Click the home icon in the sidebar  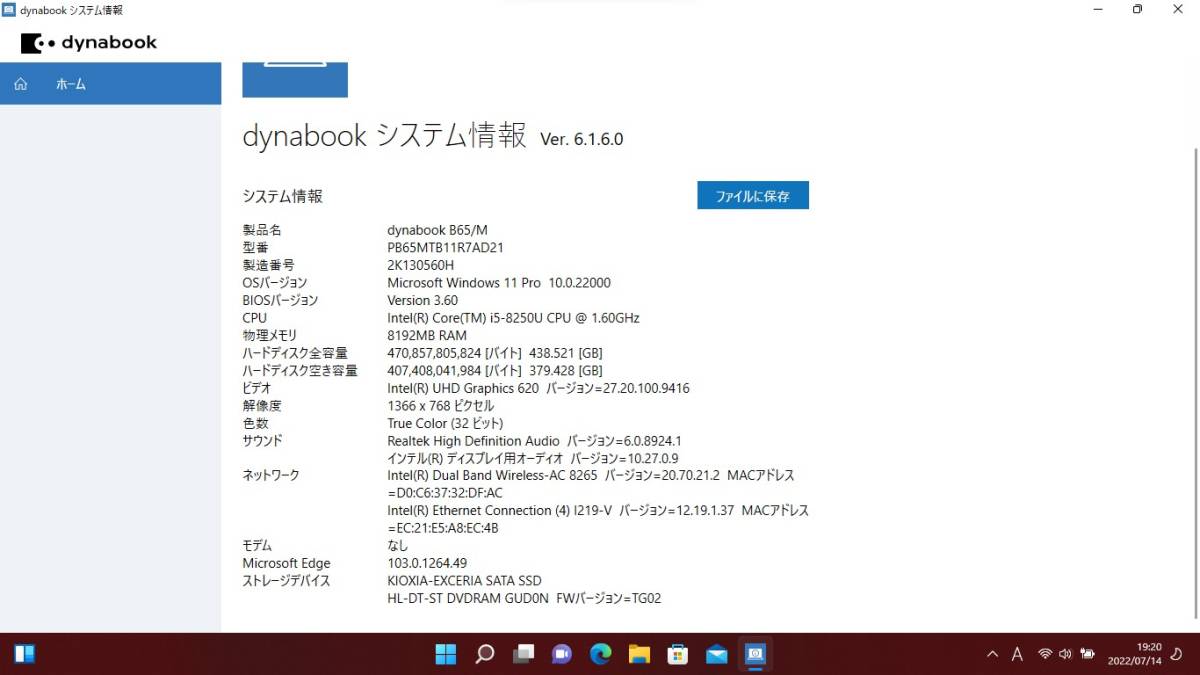(20, 84)
